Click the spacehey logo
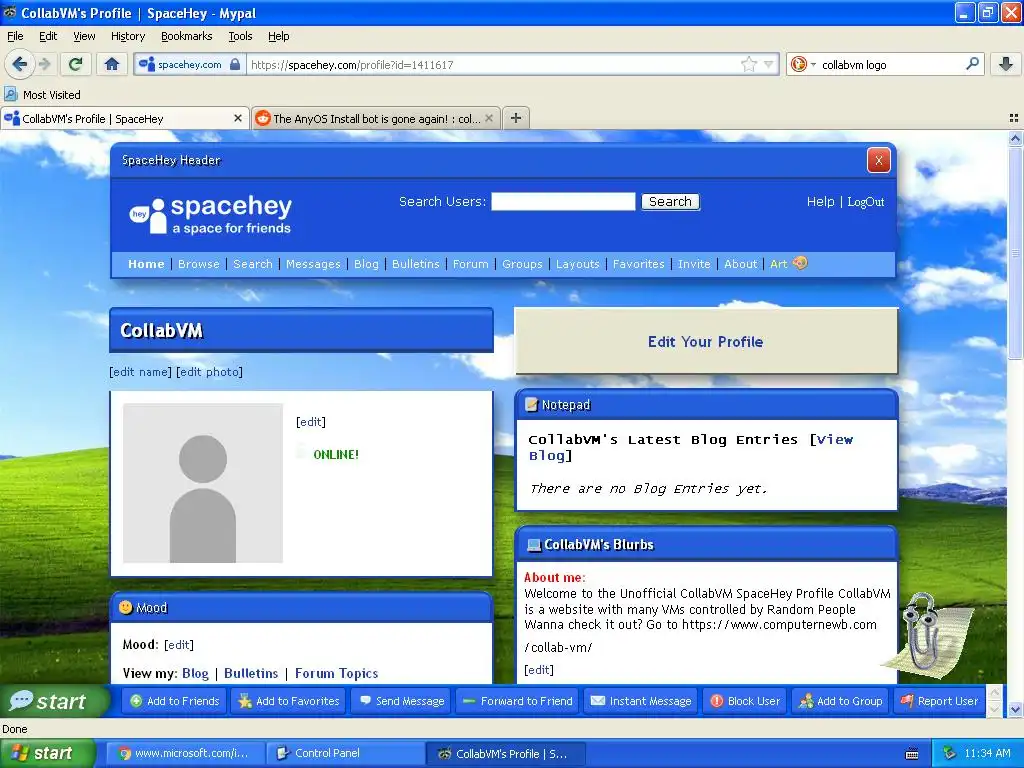 (x=210, y=214)
